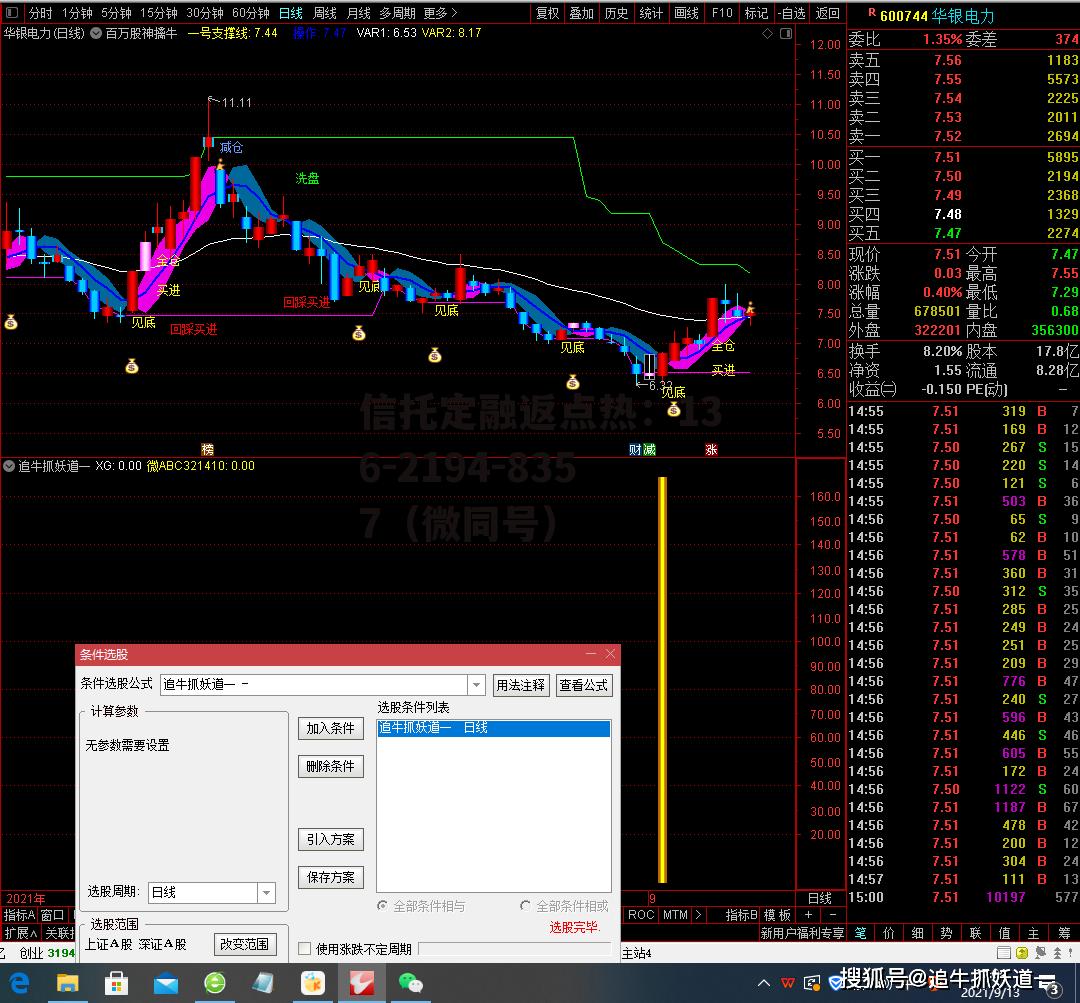Switch to the 60分钟 chart period
Image resolution: width=1080 pixels, height=1003 pixels.
pos(251,13)
